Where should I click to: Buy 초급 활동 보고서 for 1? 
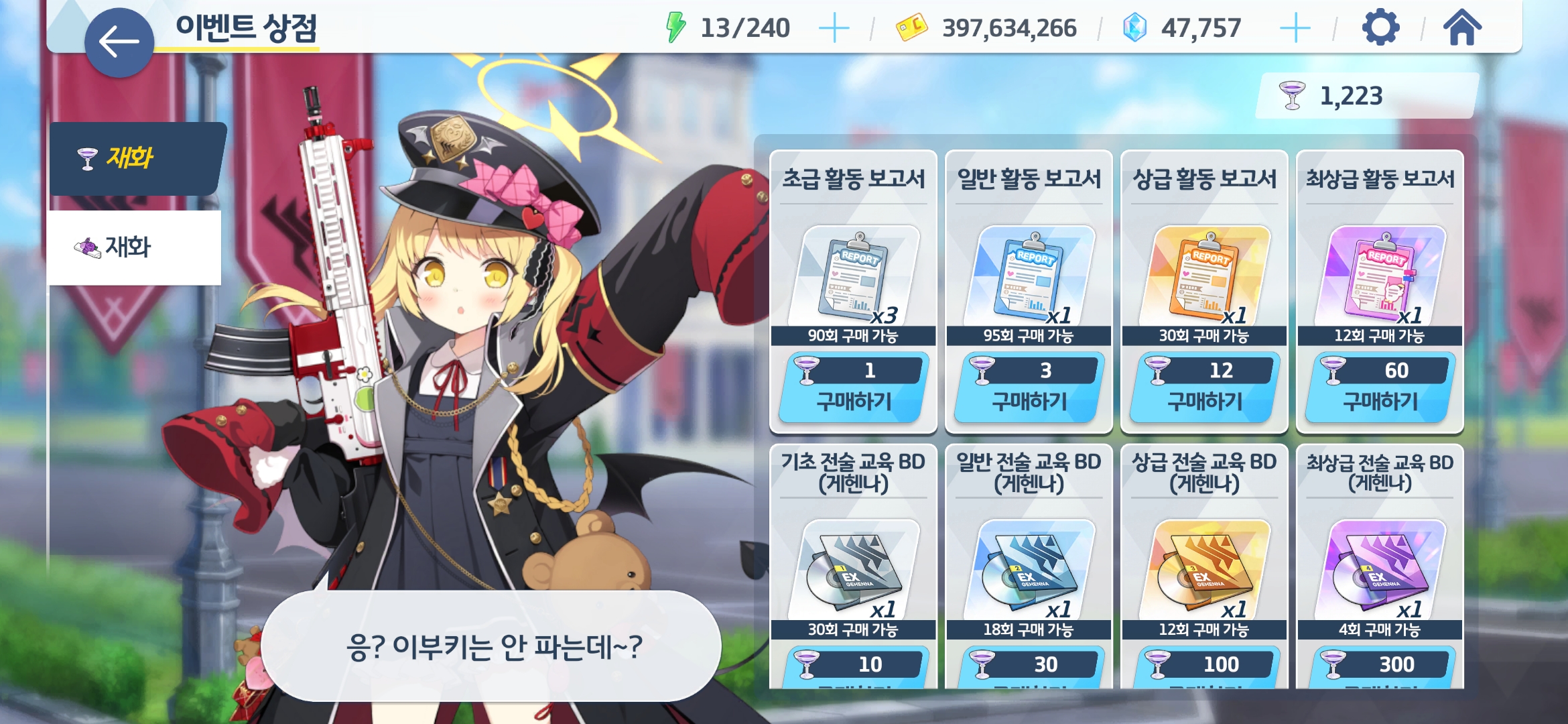853,387
